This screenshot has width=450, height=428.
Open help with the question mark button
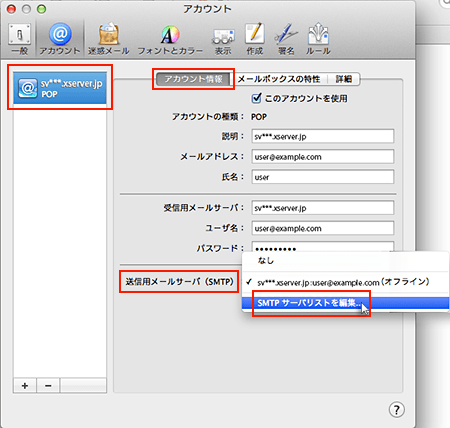point(397,409)
